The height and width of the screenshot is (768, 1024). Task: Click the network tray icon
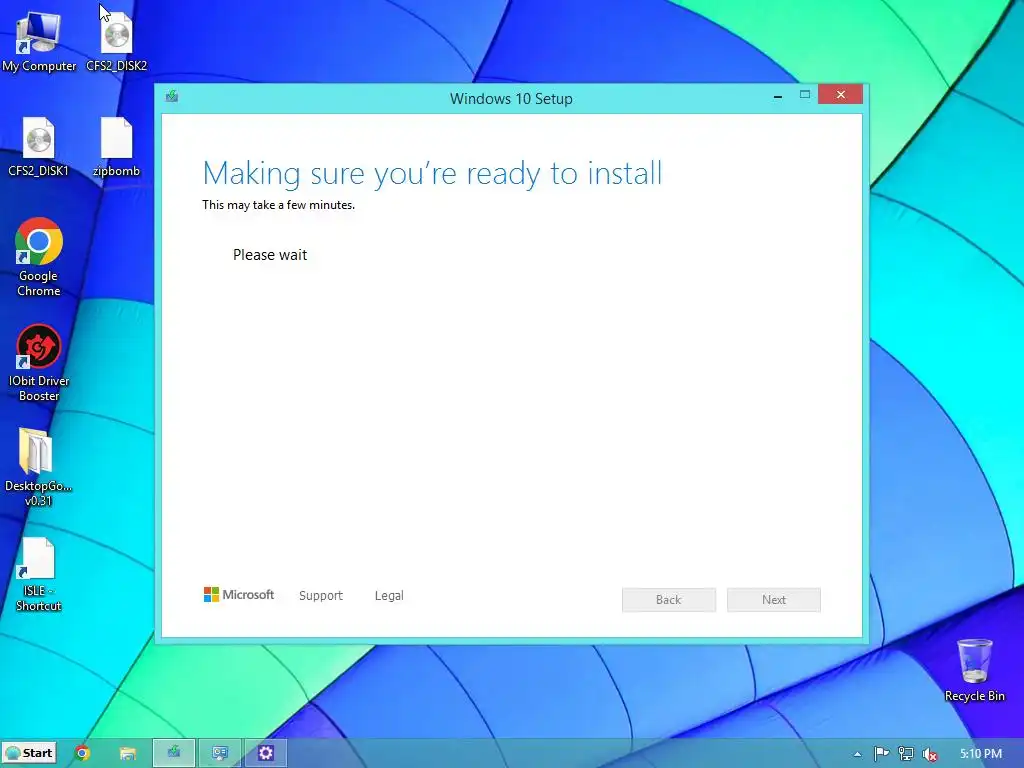(x=905, y=754)
